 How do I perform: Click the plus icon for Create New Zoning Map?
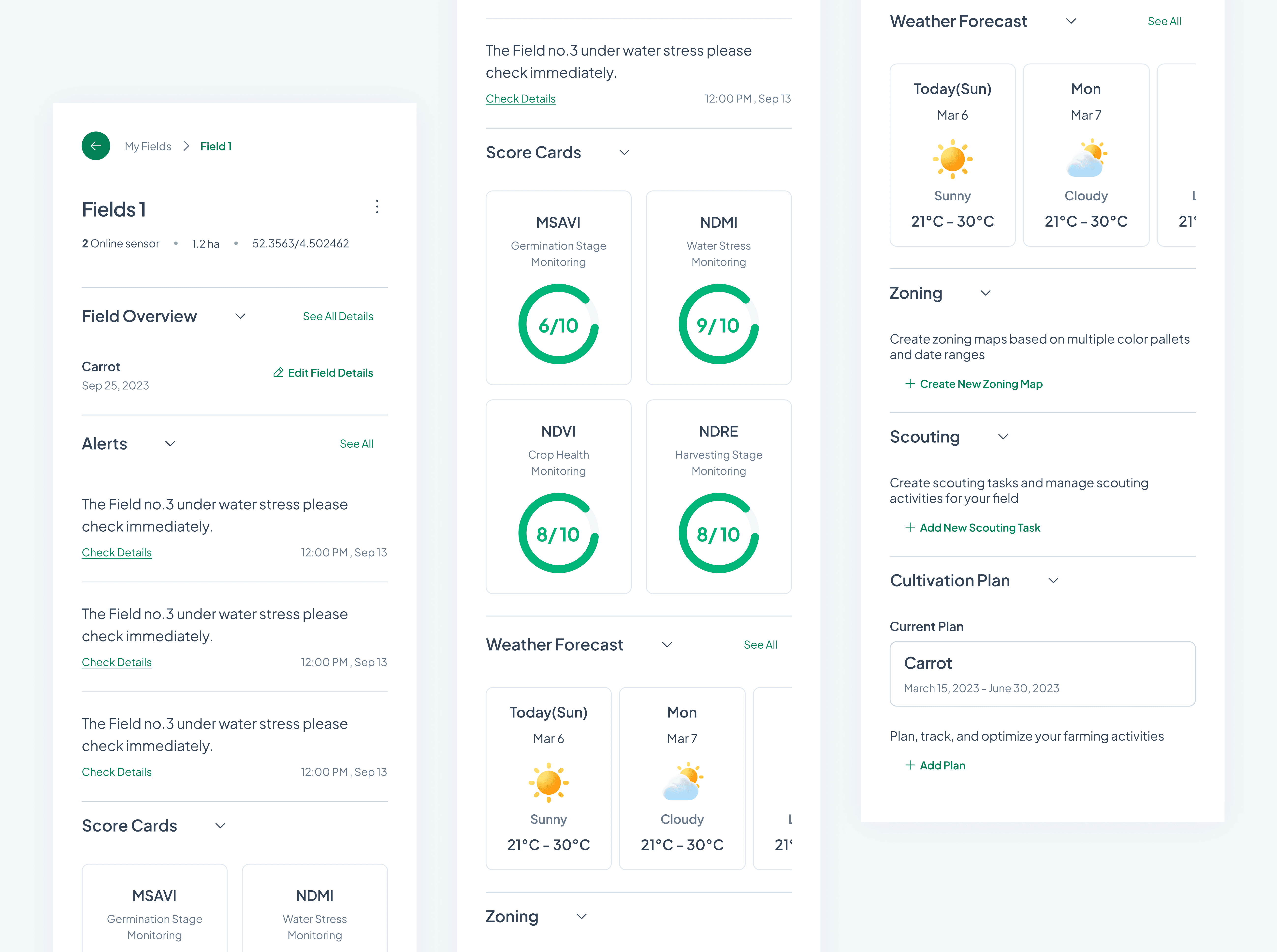coord(910,384)
